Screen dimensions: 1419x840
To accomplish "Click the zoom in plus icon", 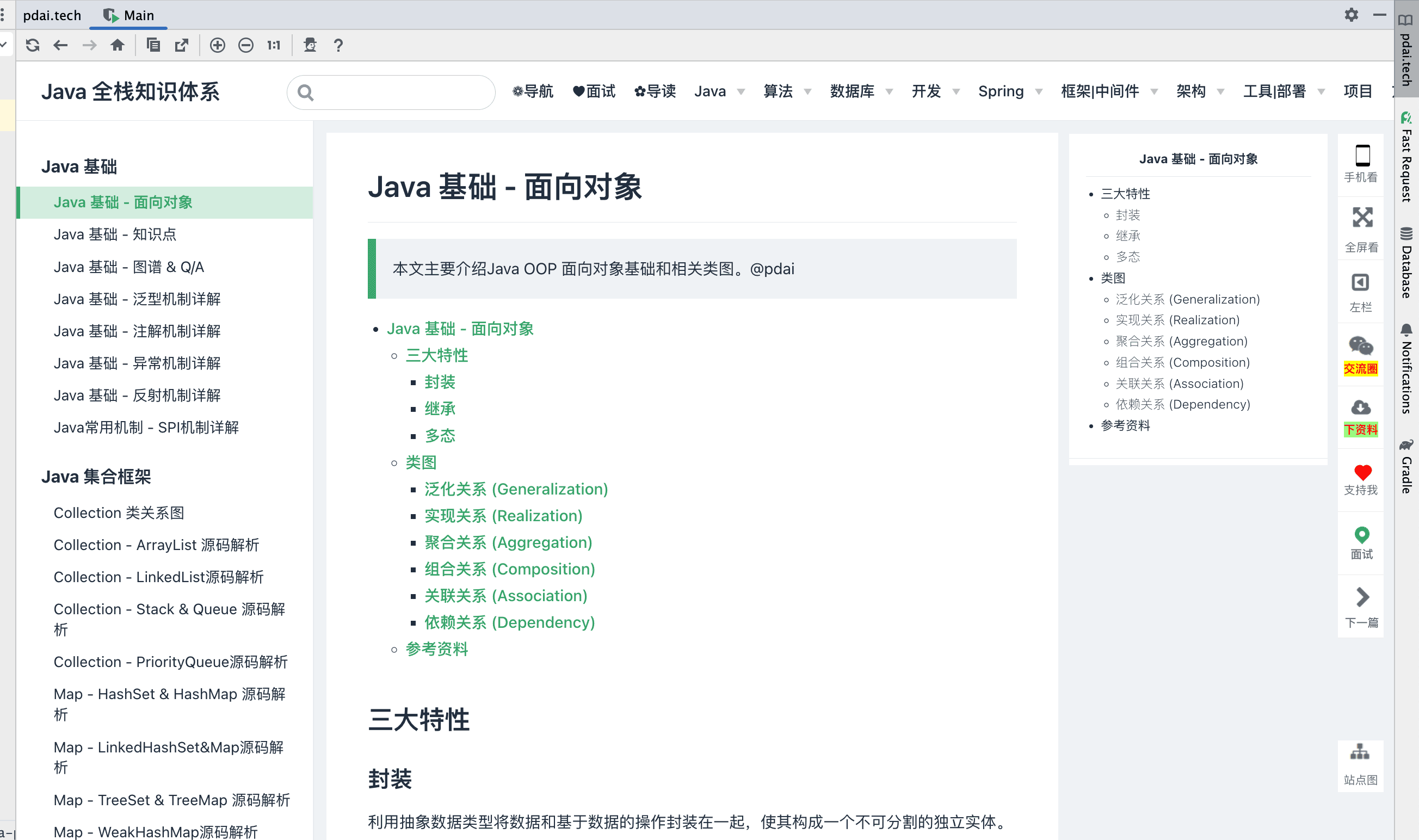I will coord(217,45).
